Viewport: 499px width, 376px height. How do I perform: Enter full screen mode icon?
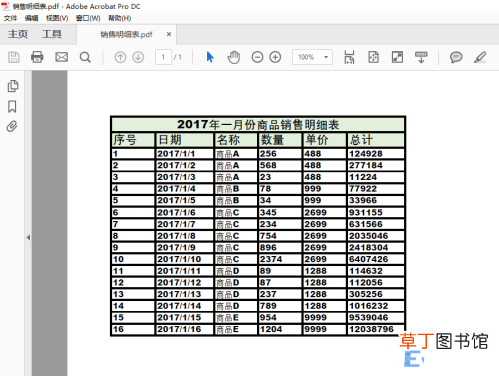tap(397, 57)
